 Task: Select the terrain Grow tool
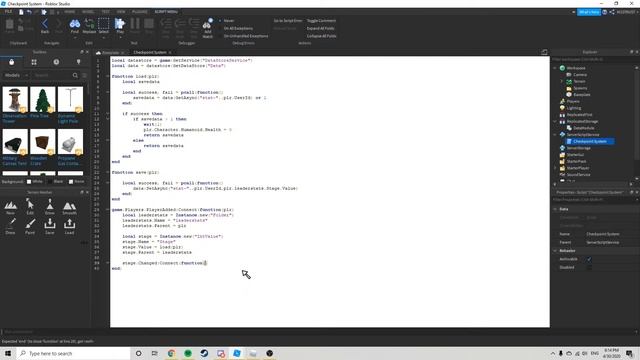tap(50, 207)
